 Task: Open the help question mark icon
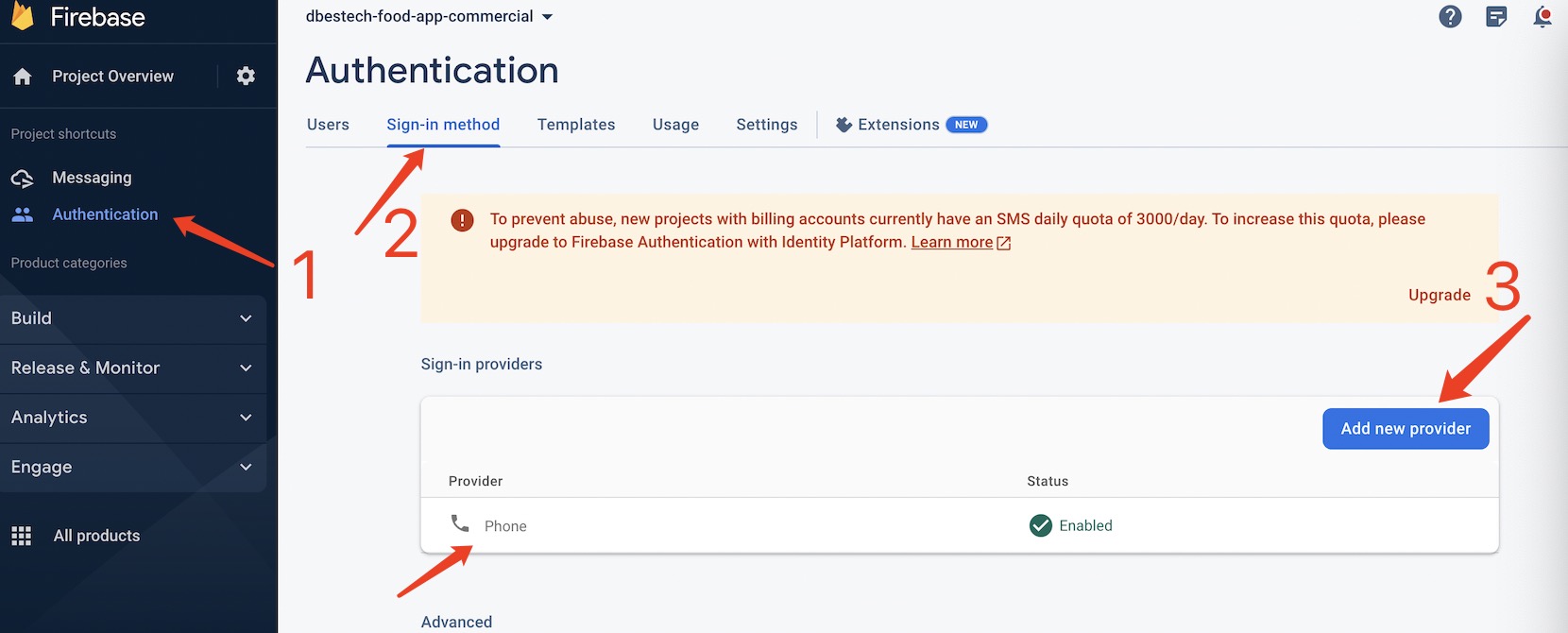[1450, 16]
